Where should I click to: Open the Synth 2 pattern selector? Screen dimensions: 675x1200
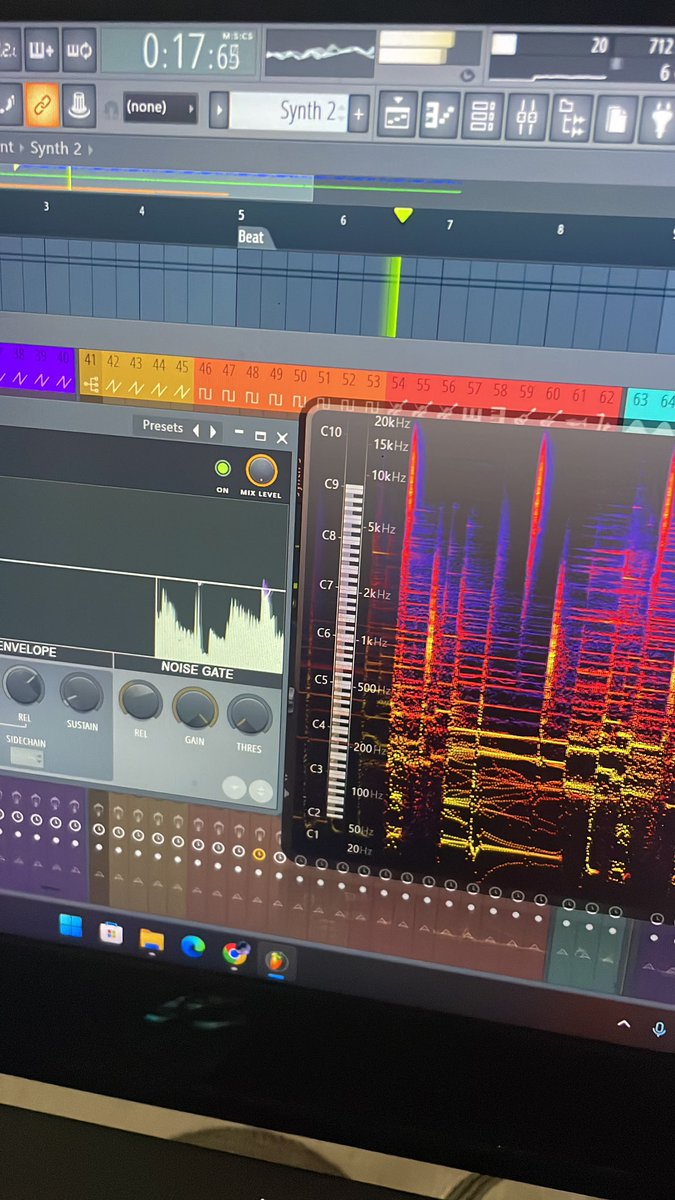pyautogui.click(x=287, y=110)
